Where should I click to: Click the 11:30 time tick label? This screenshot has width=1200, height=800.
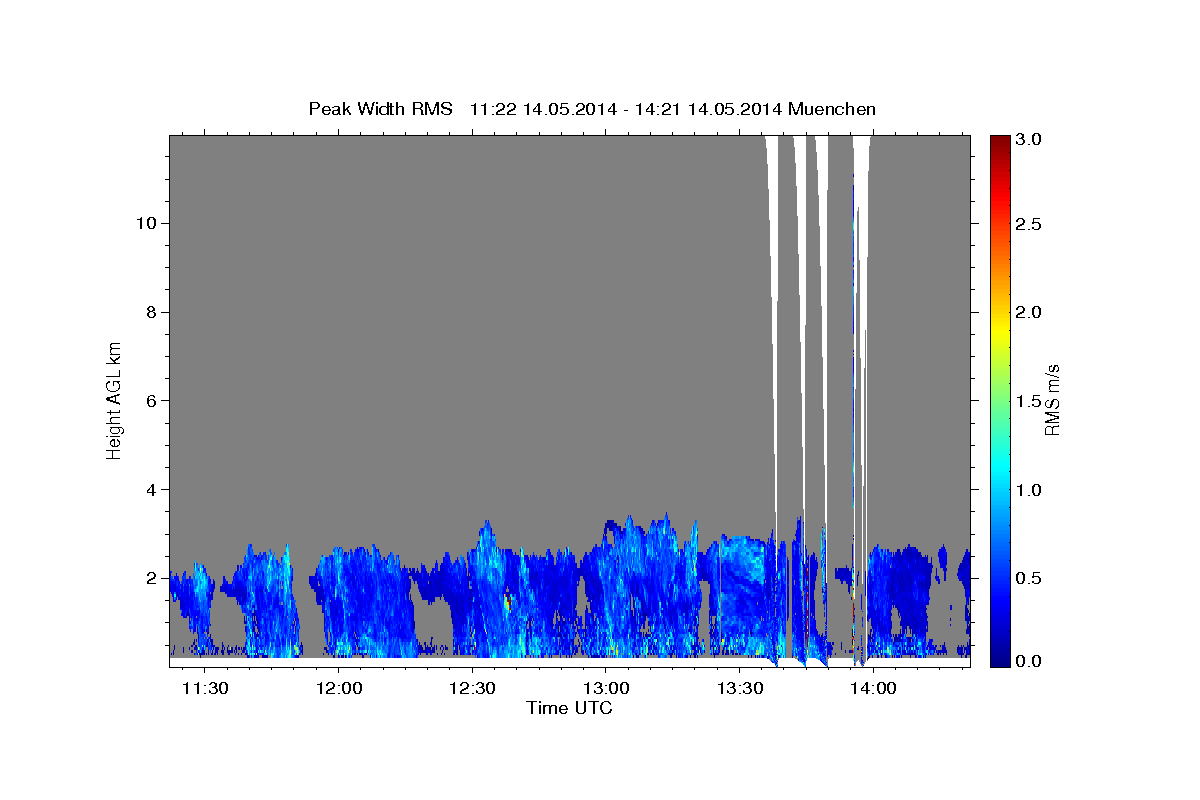tap(205, 689)
